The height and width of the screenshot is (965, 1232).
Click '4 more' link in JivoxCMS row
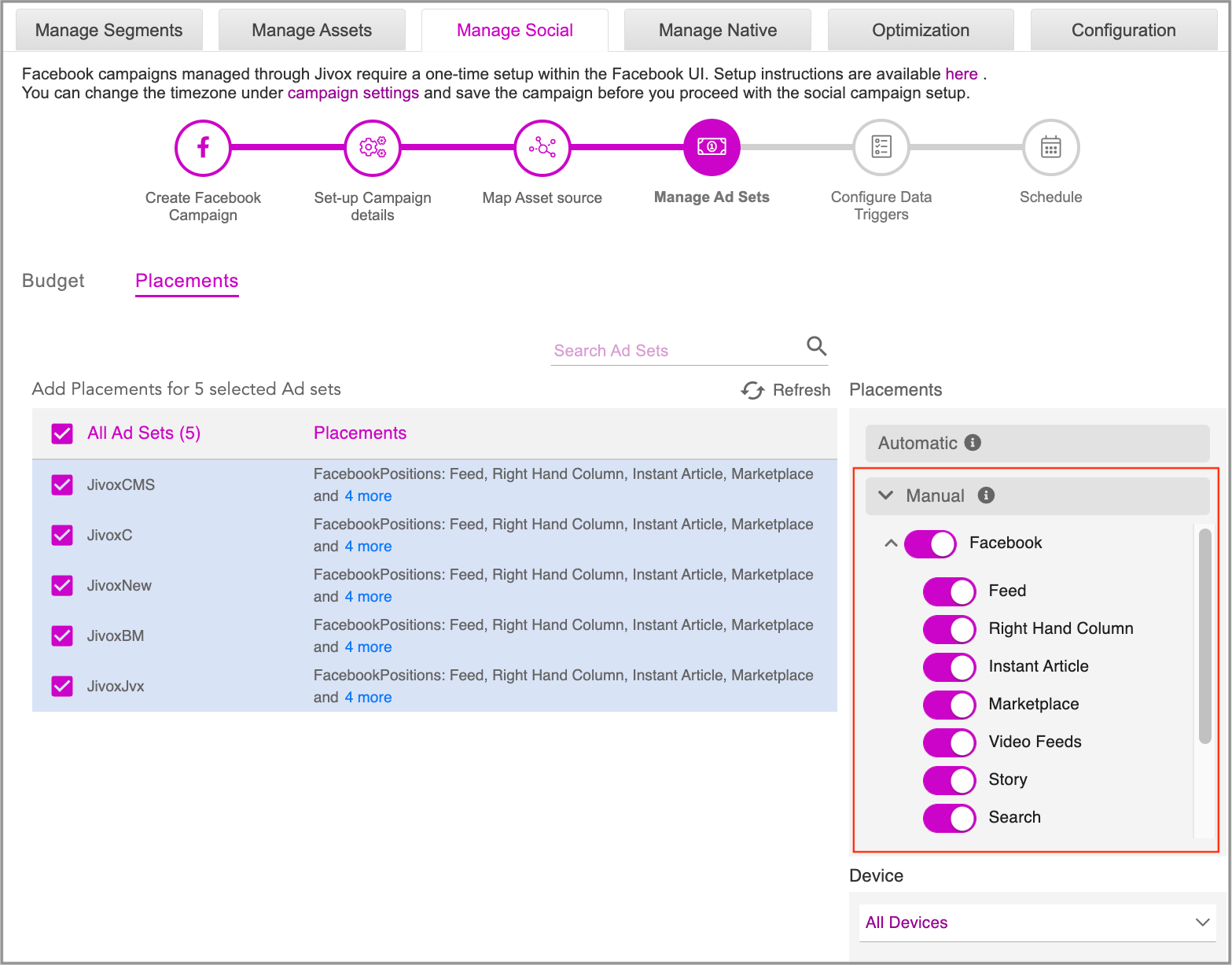(x=368, y=496)
